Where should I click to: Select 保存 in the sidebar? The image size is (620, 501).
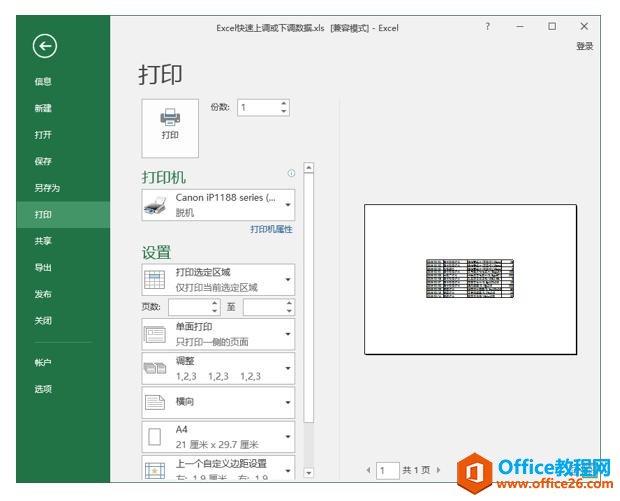coord(43,161)
